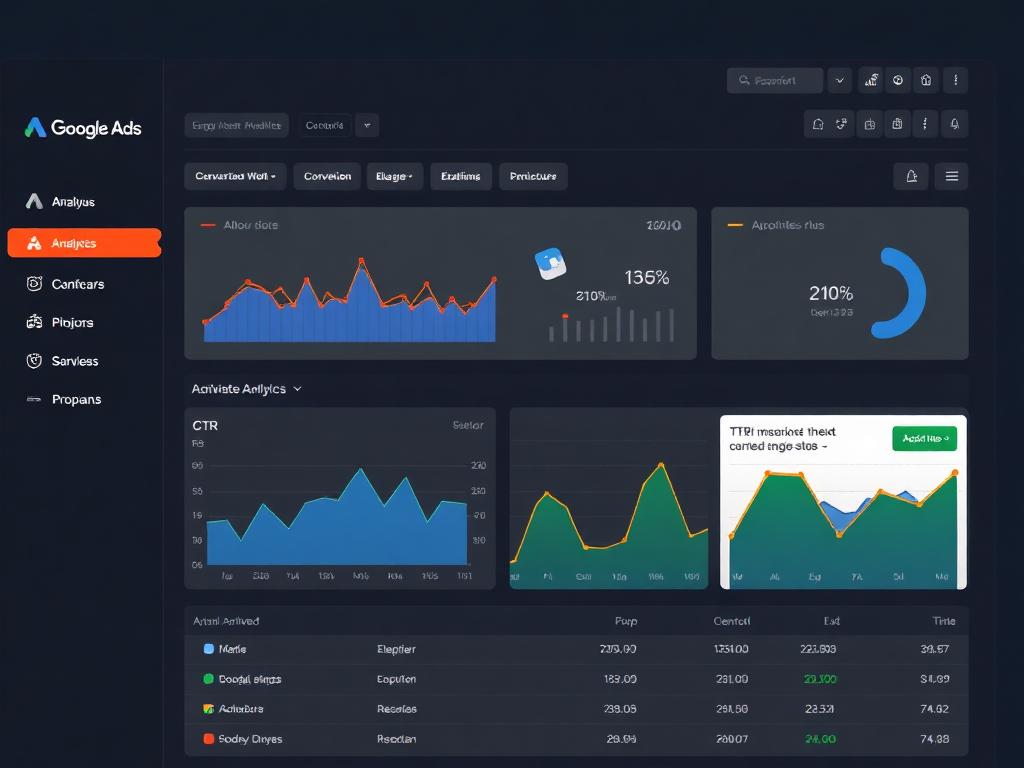
Task: Open the Eliage dropdown filter
Action: click(394, 176)
